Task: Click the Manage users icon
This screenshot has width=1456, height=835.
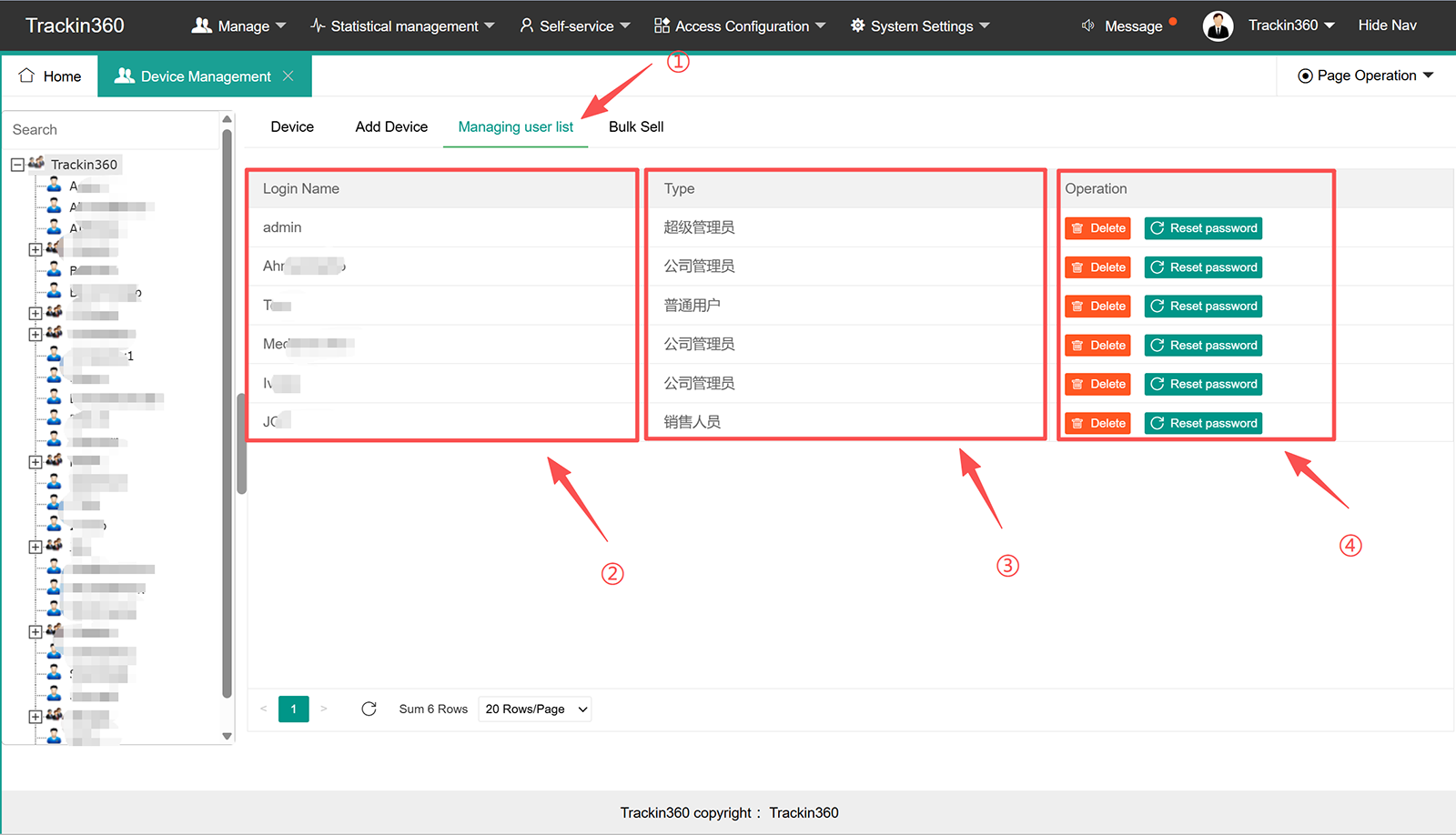Action: (201, 25)
